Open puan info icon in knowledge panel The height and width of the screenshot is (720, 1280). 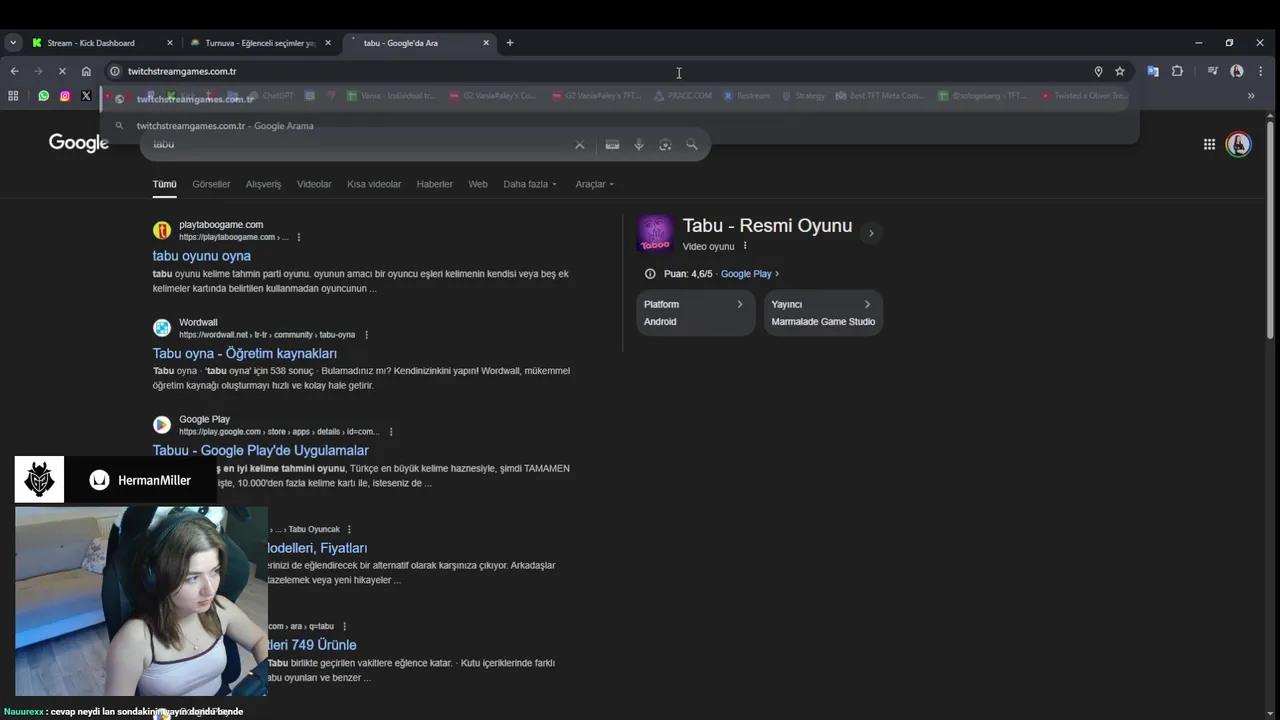(650, 274)
